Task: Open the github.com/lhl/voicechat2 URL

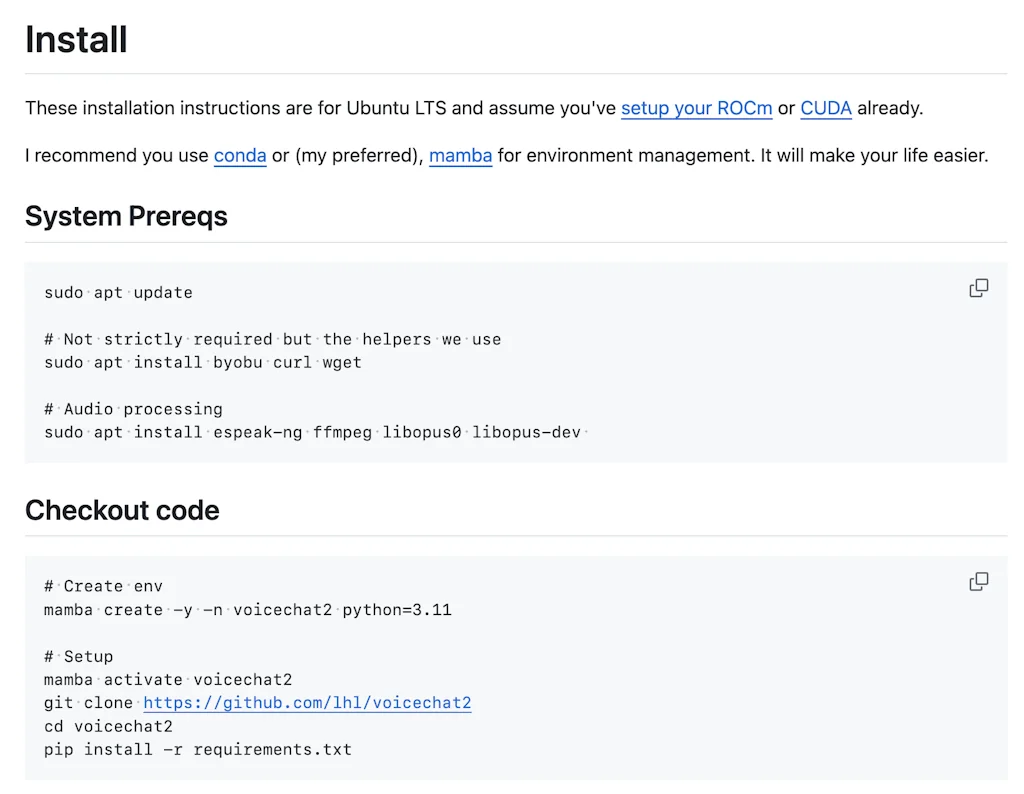Action: (x=307, y=703)
